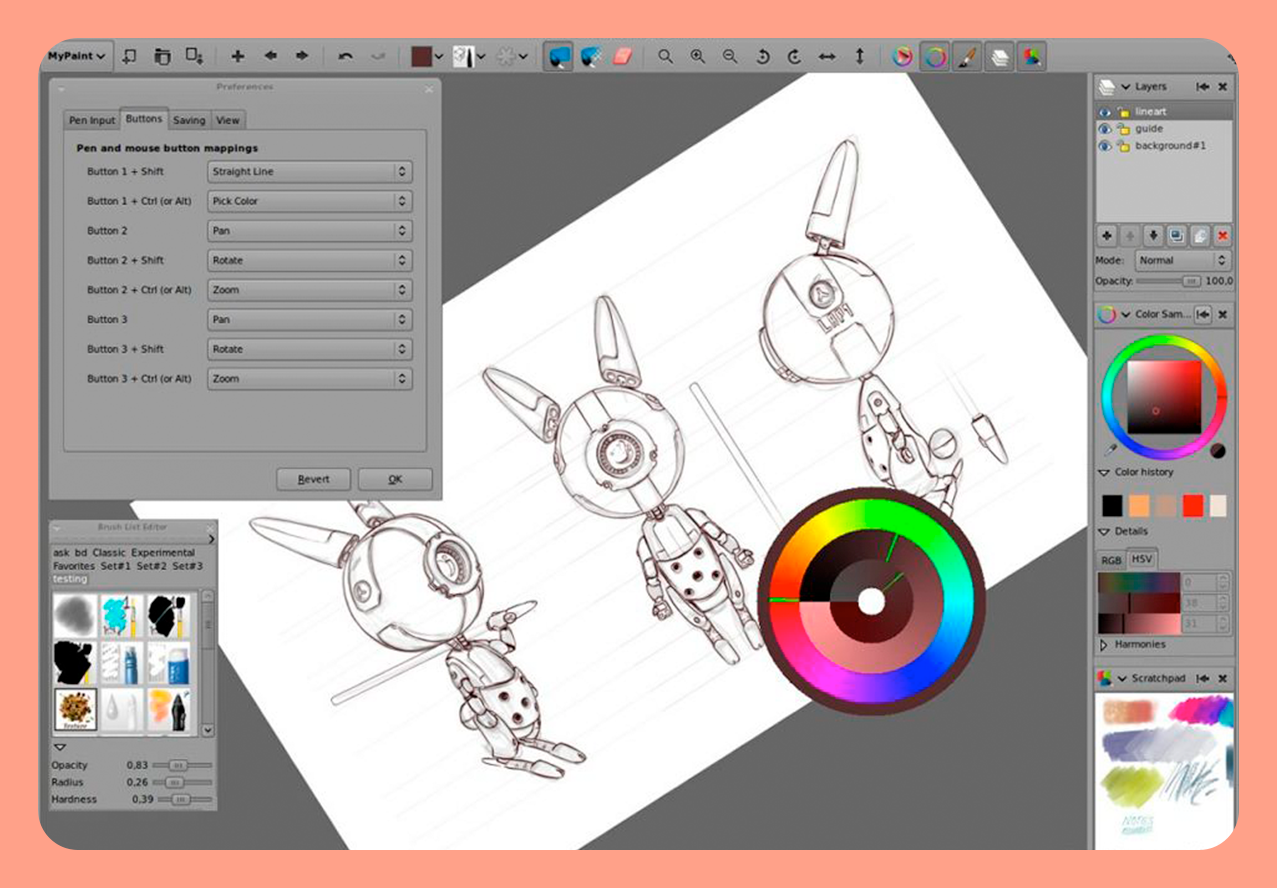1277x888 pixels.
Task: Open the Button 1 + Shift dropdown
Action: (x=310, y=172)
